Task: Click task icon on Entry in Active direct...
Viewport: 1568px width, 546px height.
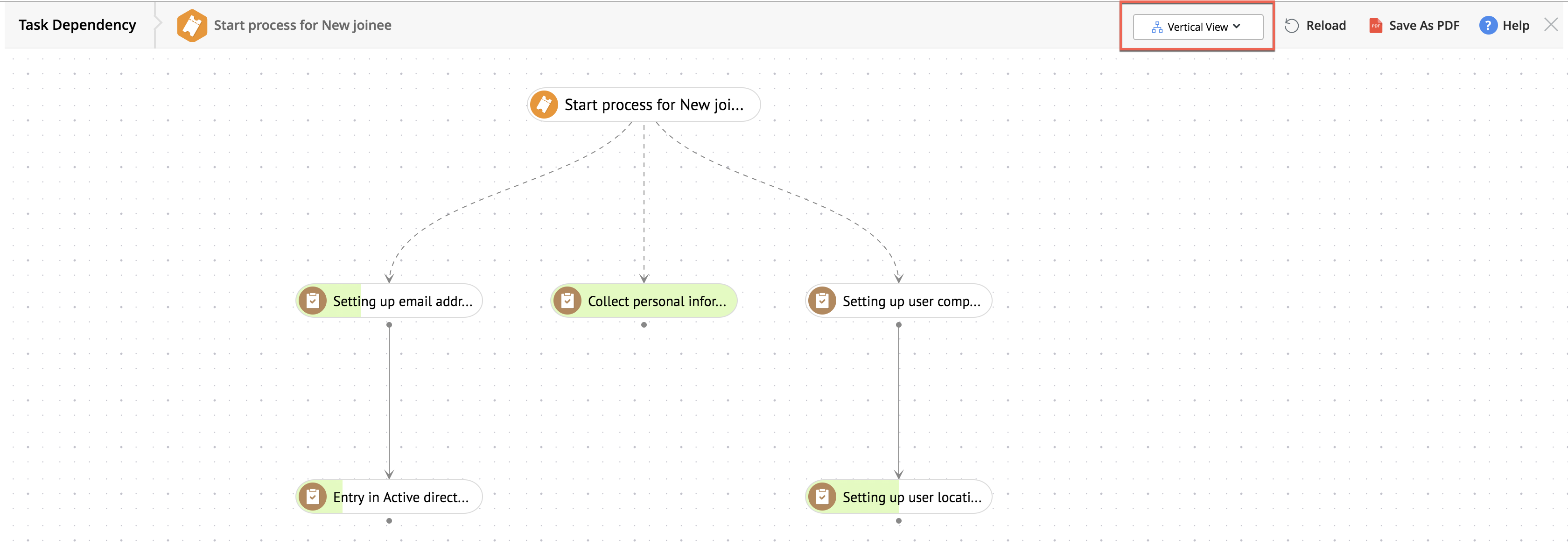Action: pyautogui.click(x=312, y=497)
